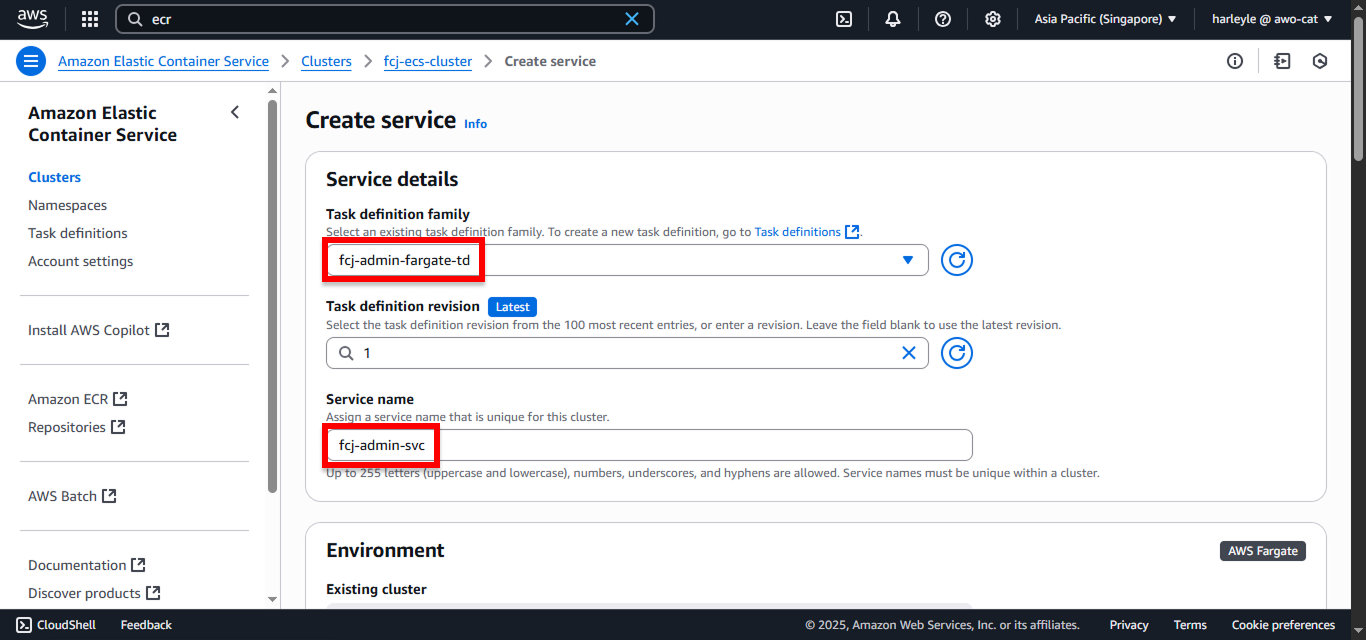Open the Terms footer link
The image size is (1366, 640).
point(1190,625)
